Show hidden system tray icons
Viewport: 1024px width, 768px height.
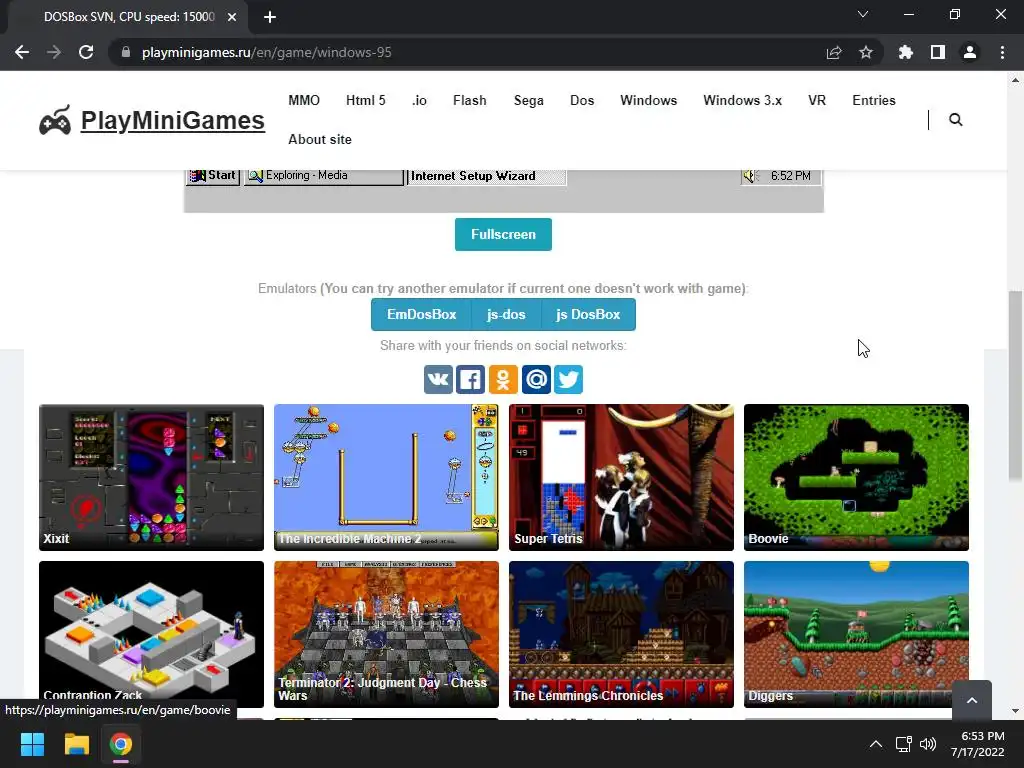[x=876, y=744]
